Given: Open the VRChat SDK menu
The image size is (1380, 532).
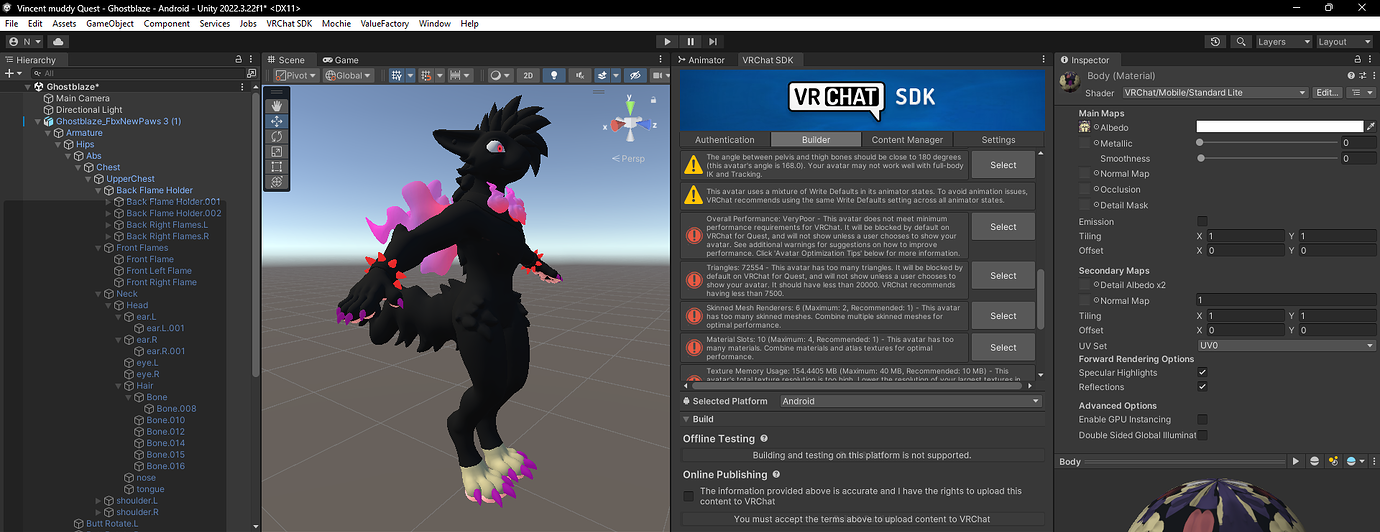Looking at the screenshot, I should click(289, 23).
